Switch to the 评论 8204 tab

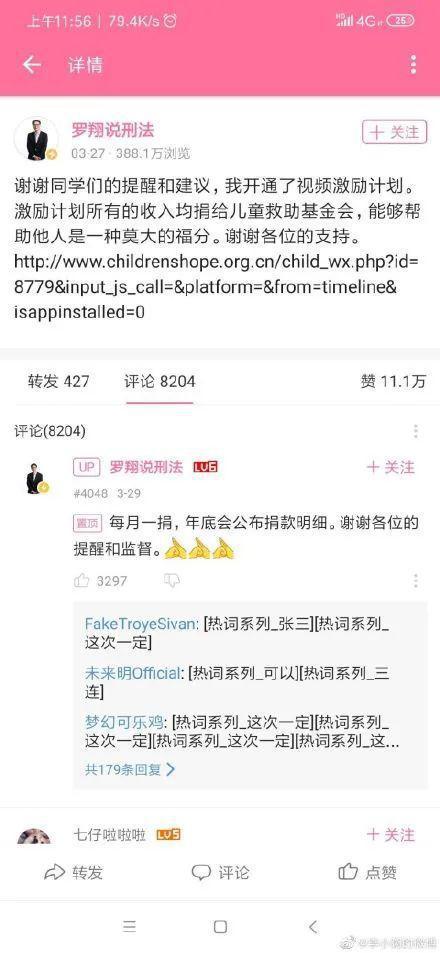click(160, 381)
